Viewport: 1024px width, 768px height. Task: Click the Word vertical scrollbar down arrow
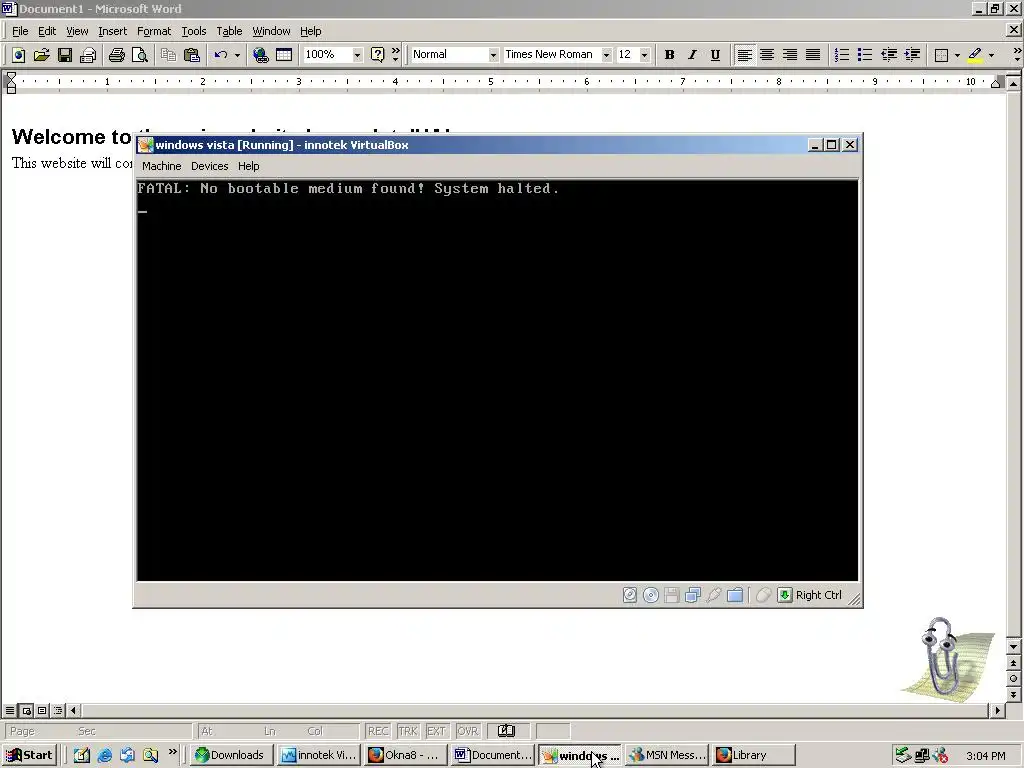[x=1014, y=647]
